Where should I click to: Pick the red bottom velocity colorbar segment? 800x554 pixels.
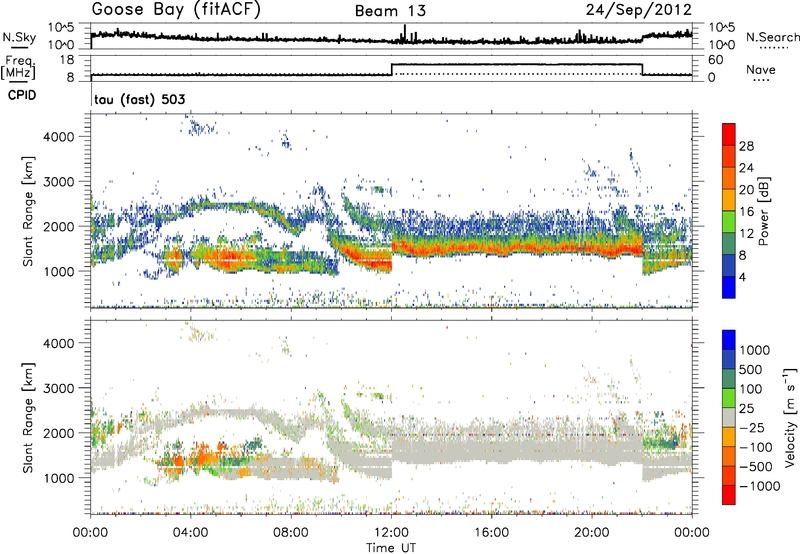[729, 495]
